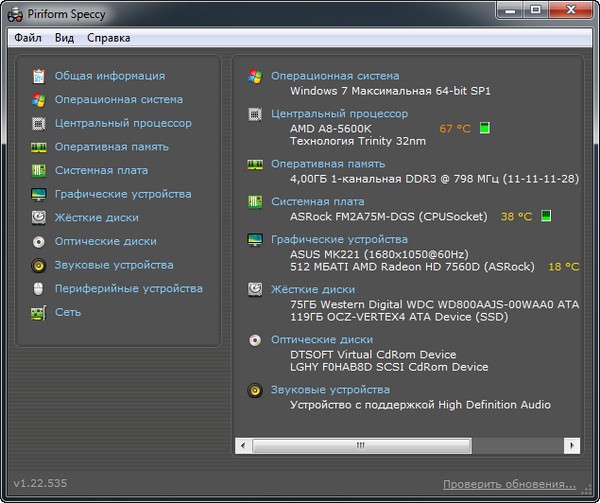The width and height of the screenshot is (600, 503).
Task: Click the horizontal scrollbar left arrow
Action: click(243, 443)
